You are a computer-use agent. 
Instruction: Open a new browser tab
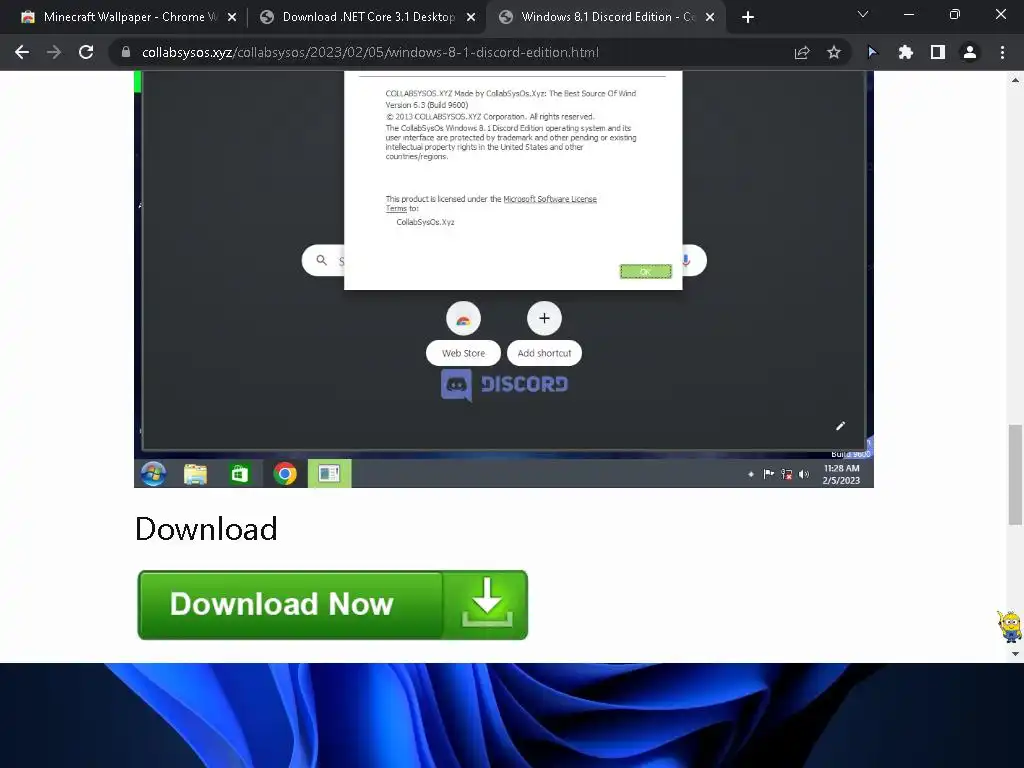point(748,17)
